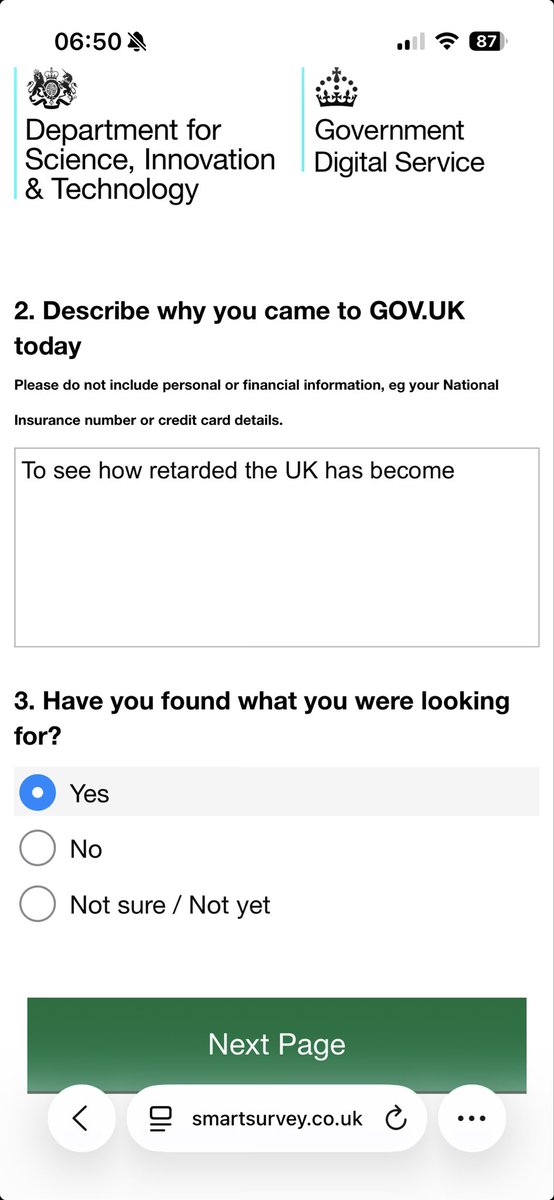Focus the GOV.UK visit reason text box
The width and height of the screenshot is (554, 1200).
pos(277,547)
